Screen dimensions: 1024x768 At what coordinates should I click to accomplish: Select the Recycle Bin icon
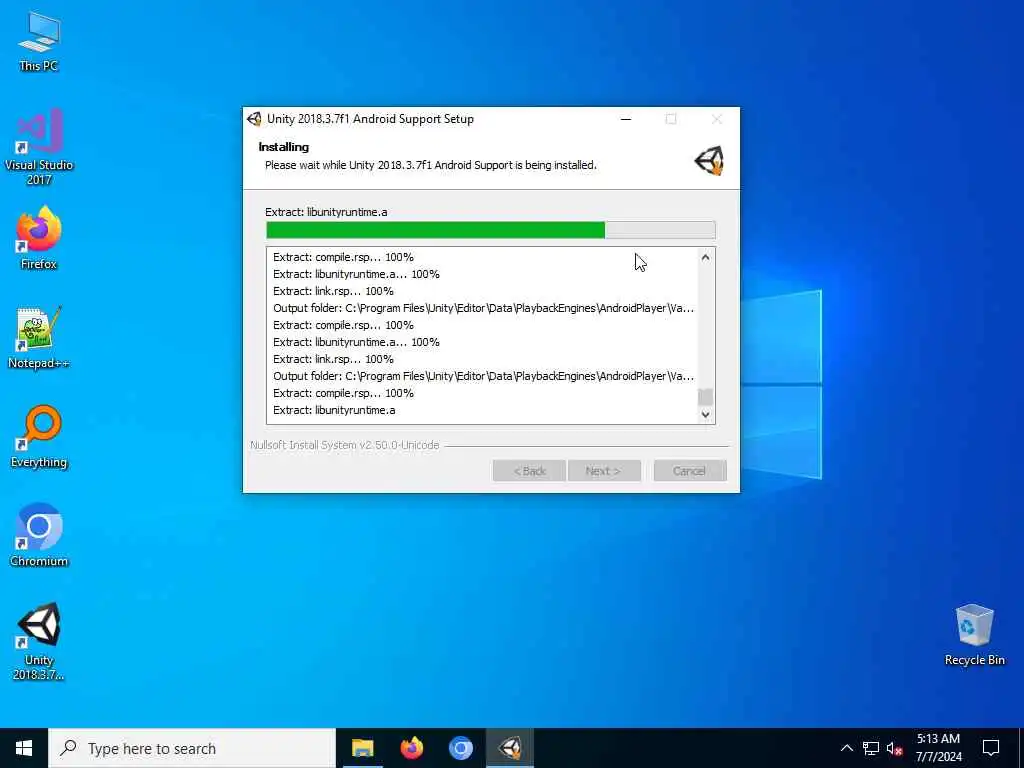[x=974, y=635]
